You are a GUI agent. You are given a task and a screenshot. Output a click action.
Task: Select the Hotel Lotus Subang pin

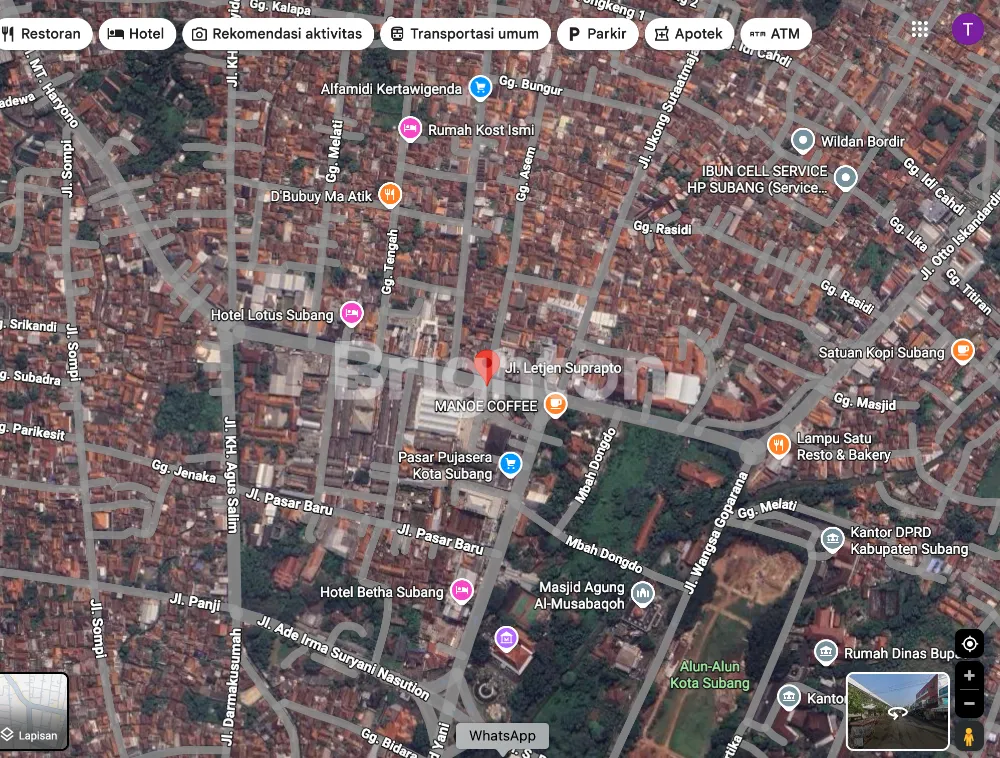[x=351, y=314]
